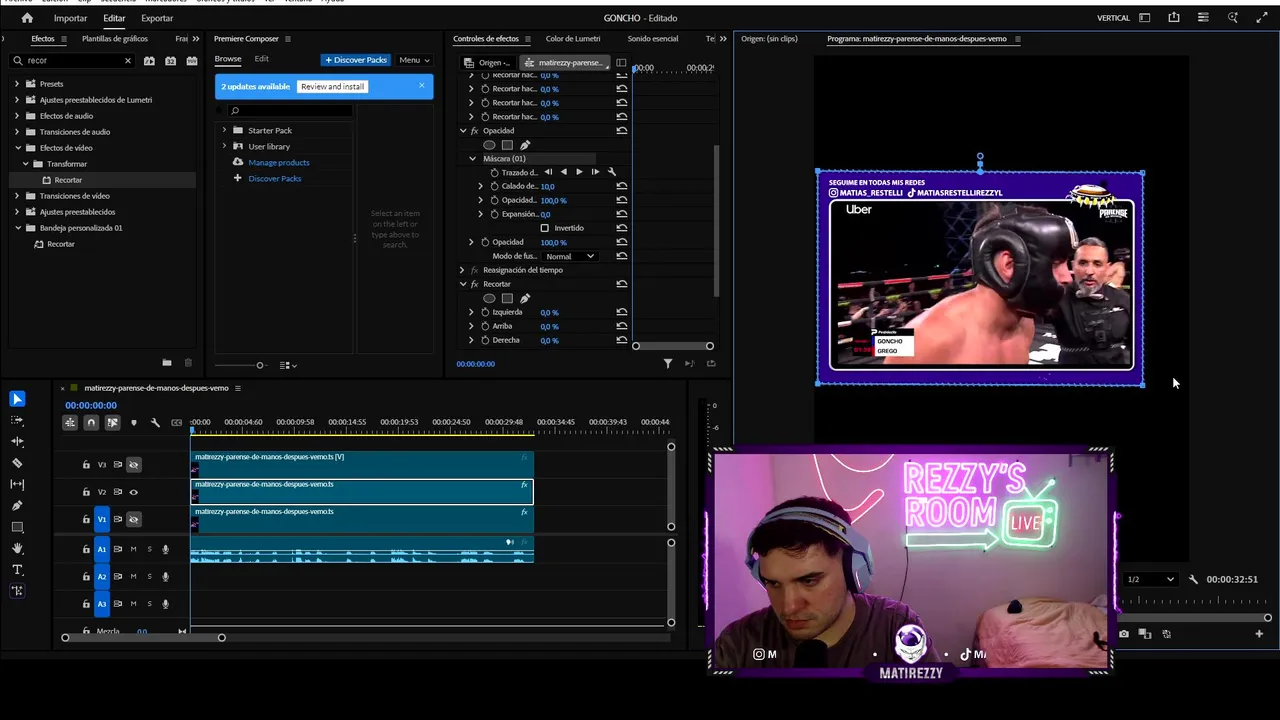Open the Manage products link
The height and width of the screenshot is (720, 1280).
[279, 162]
